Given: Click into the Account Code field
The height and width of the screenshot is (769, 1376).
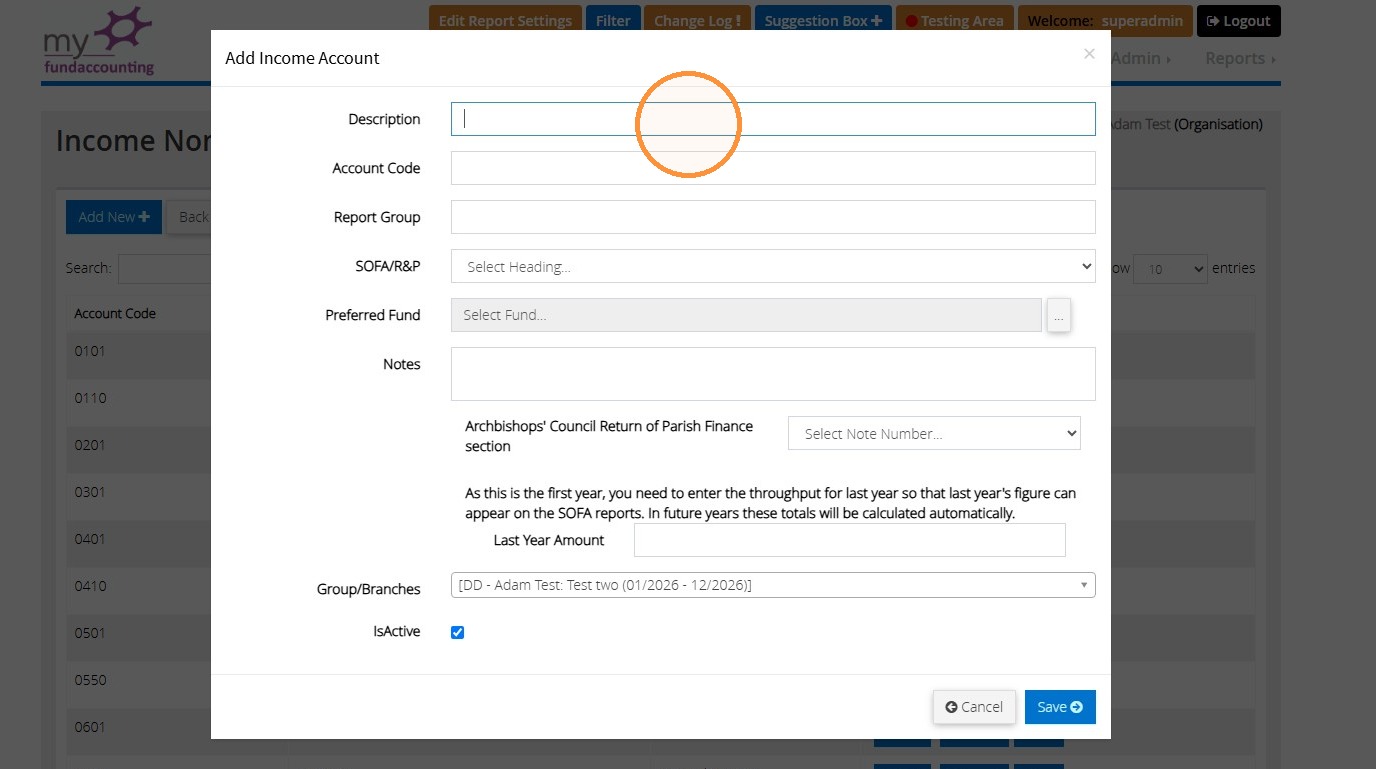Looking at the screenshot, I should (x=773, y=168).
